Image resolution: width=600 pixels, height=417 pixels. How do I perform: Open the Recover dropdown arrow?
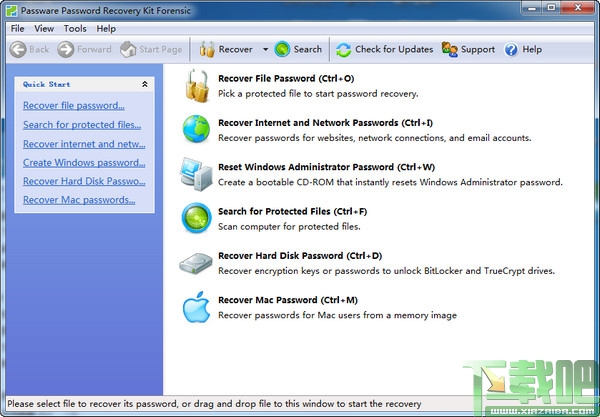[x=265, y=49]
